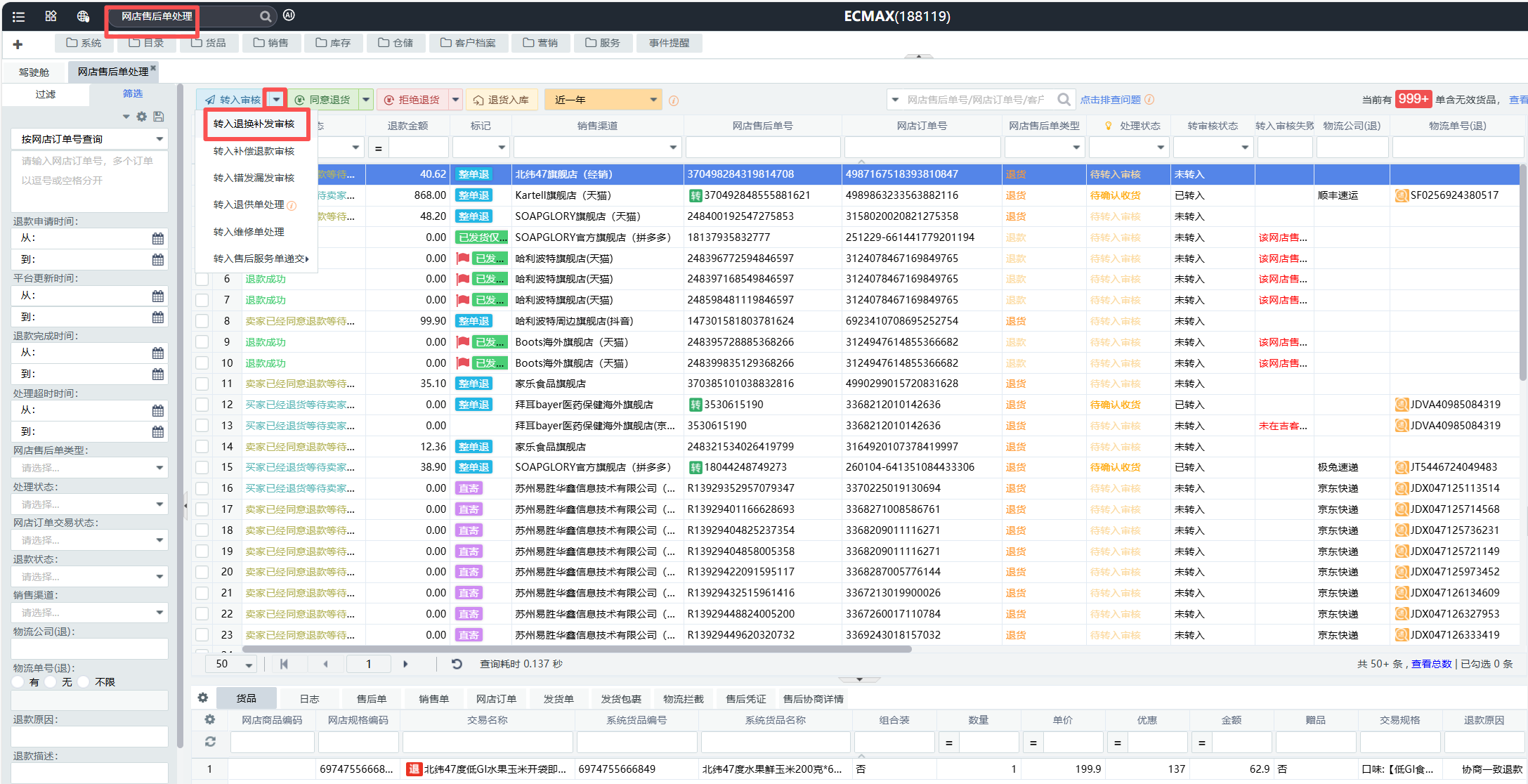Viewport: 1528px width, 784px height.
Task: Open the grid apps icon in top bar
Action: 51,16
